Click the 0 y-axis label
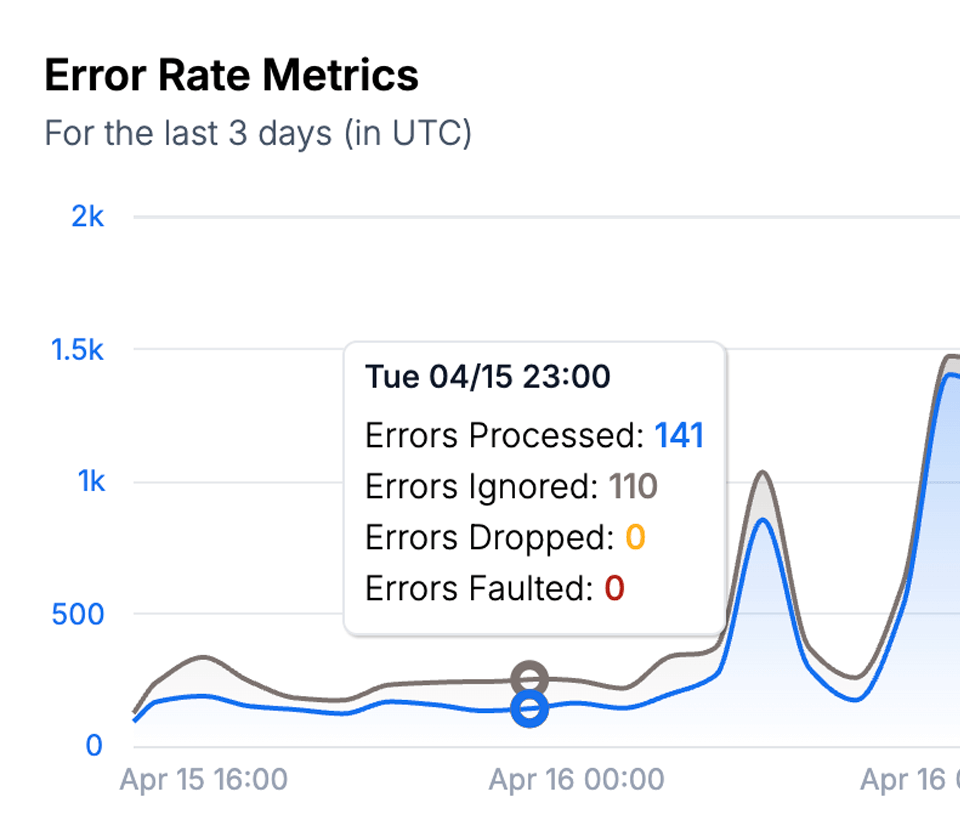The width and height of the screenshot is (960, 840). (94, 746)
